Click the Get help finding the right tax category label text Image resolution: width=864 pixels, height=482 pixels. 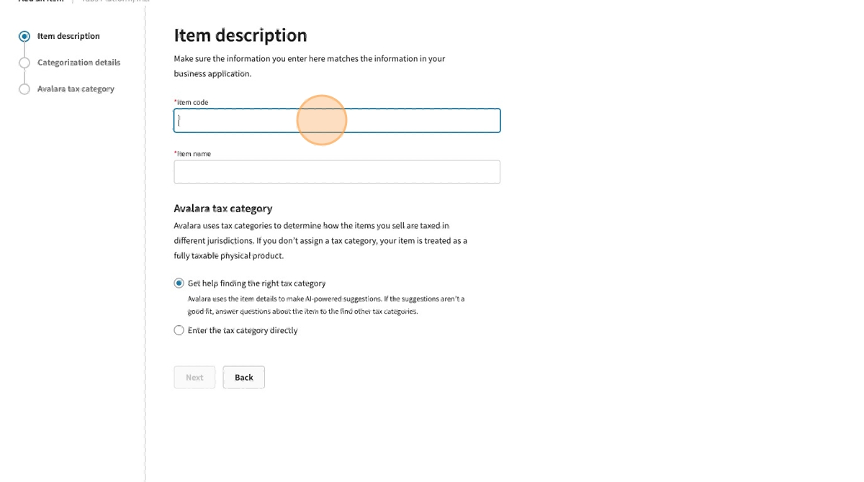click(x=256, y=283)
